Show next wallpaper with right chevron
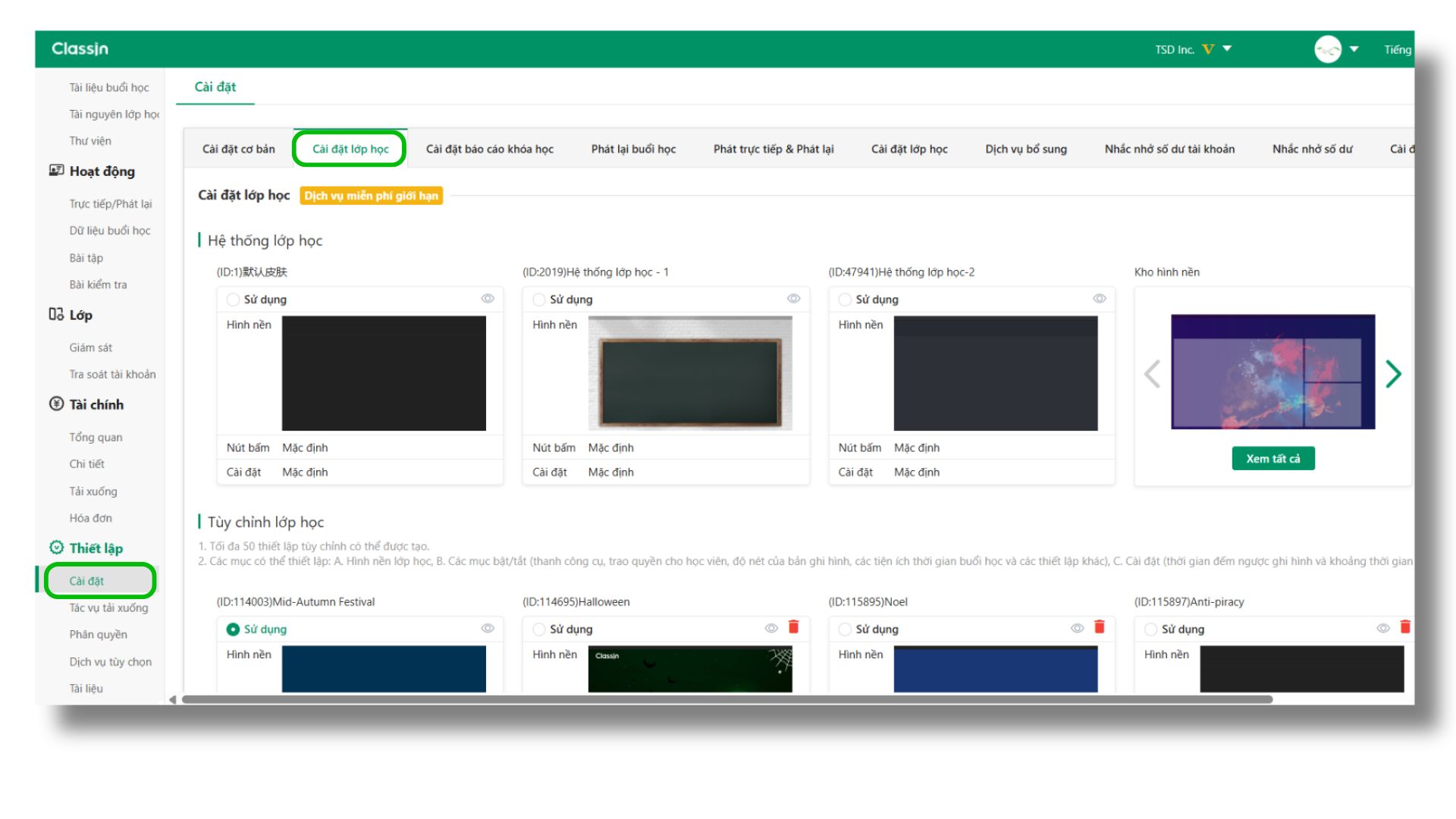This screenshot has height=819, width=1456. 1393,374
